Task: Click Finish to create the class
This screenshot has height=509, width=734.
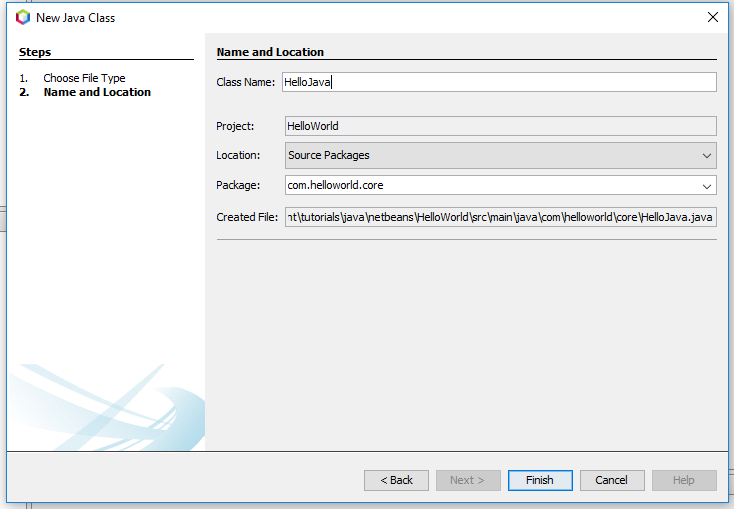Action: point(540,480)
